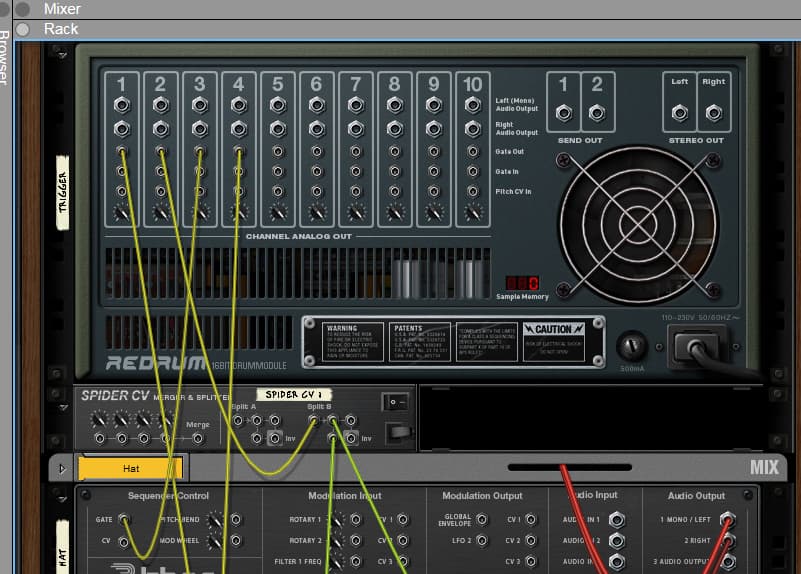
Task: Adjust Redrum channel 10 pitch CV trim knob
Action: point(474,211)
